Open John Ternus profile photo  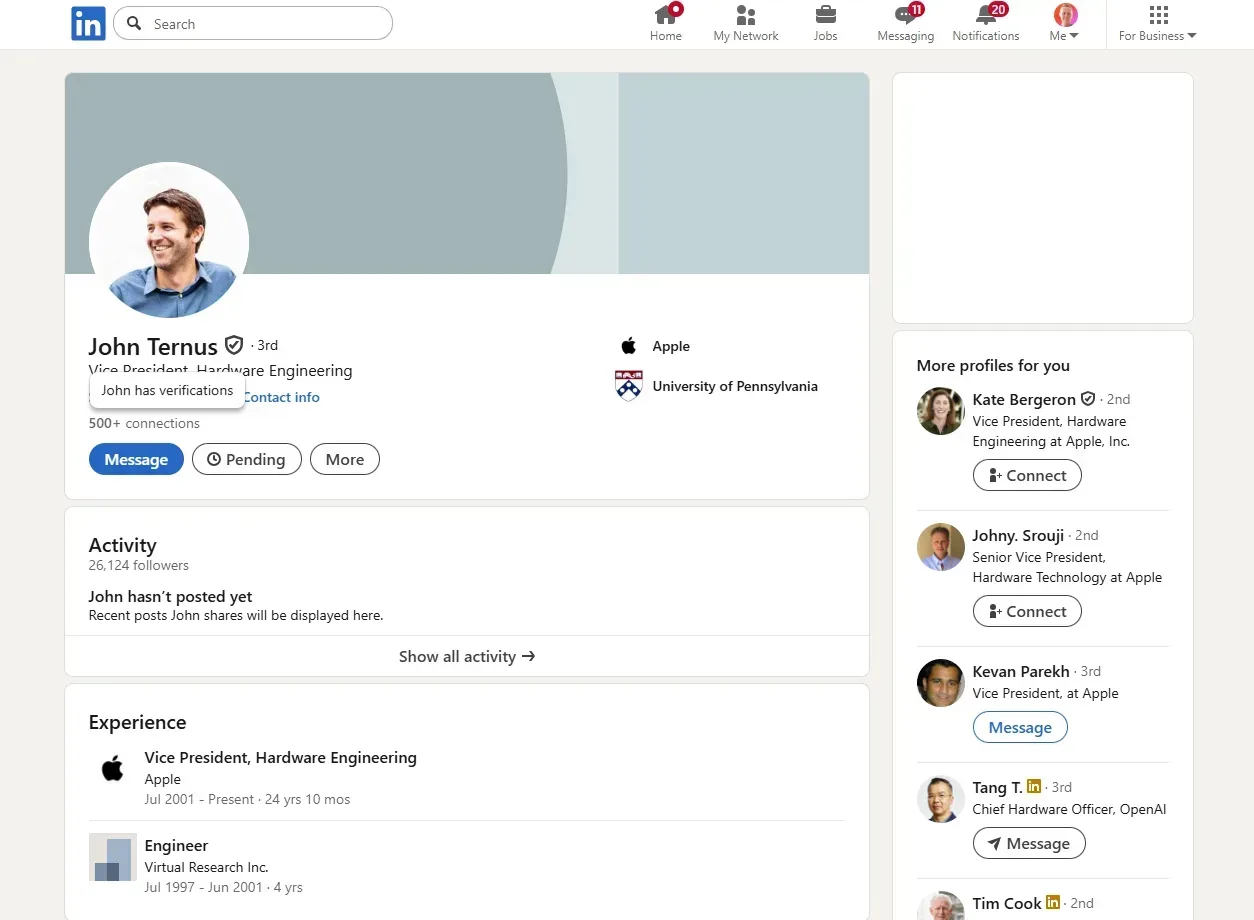[x=169, y=241]
